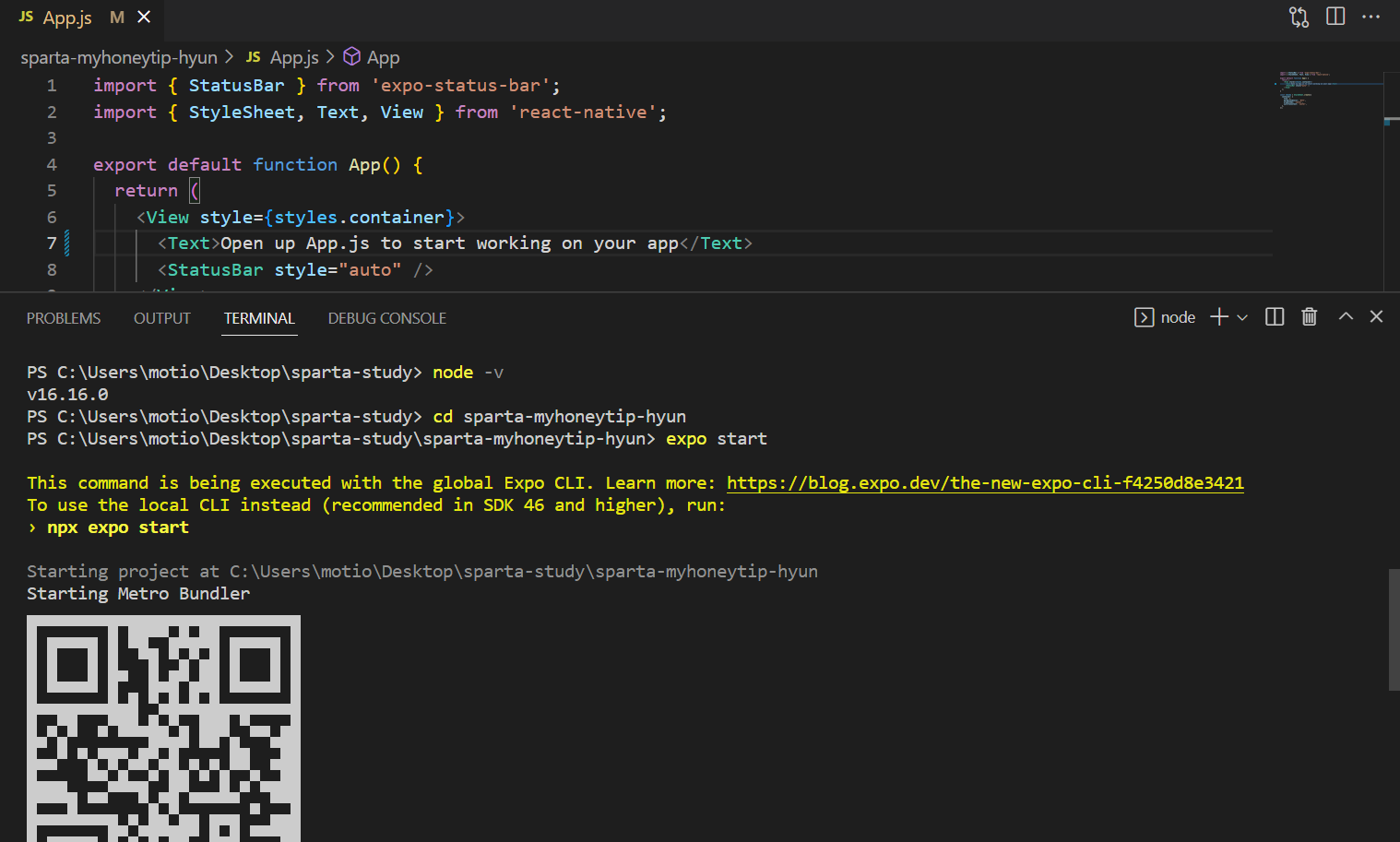Split the terminal panel
The width and height of the screenshot is (1400, 842).
[x=1275, y=317]
